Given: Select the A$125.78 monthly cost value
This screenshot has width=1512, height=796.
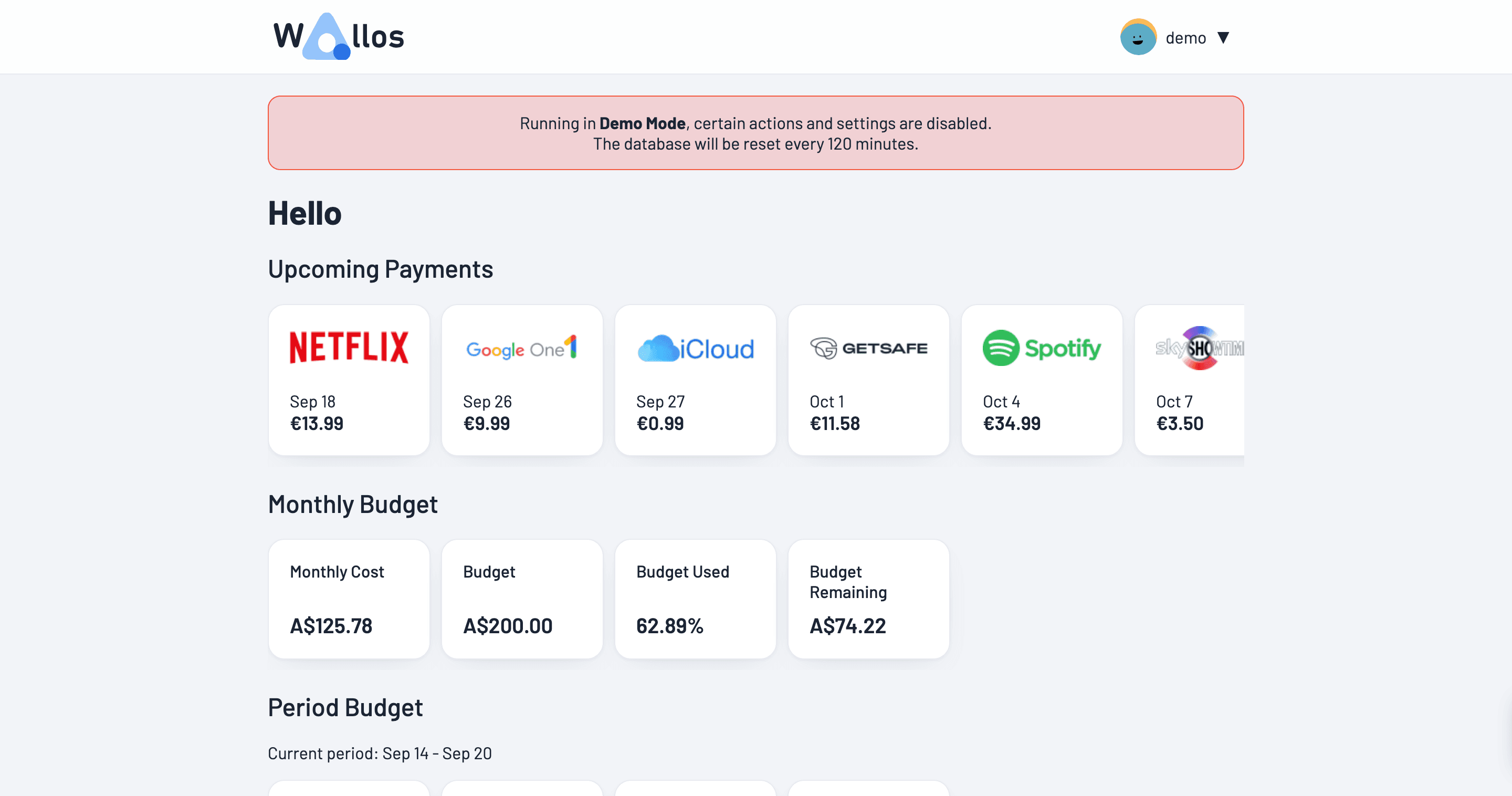Looking at the screenshot, I should click(x=331, y=626).
